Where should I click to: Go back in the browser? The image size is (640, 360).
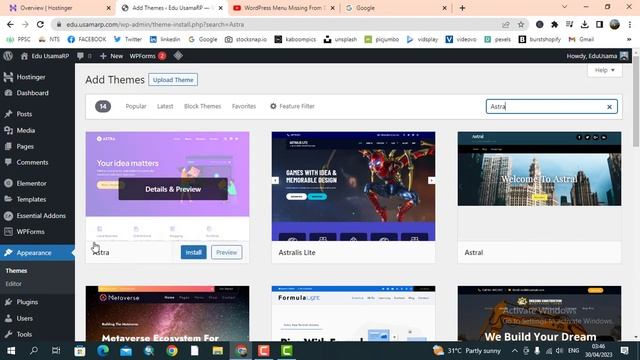10,24
